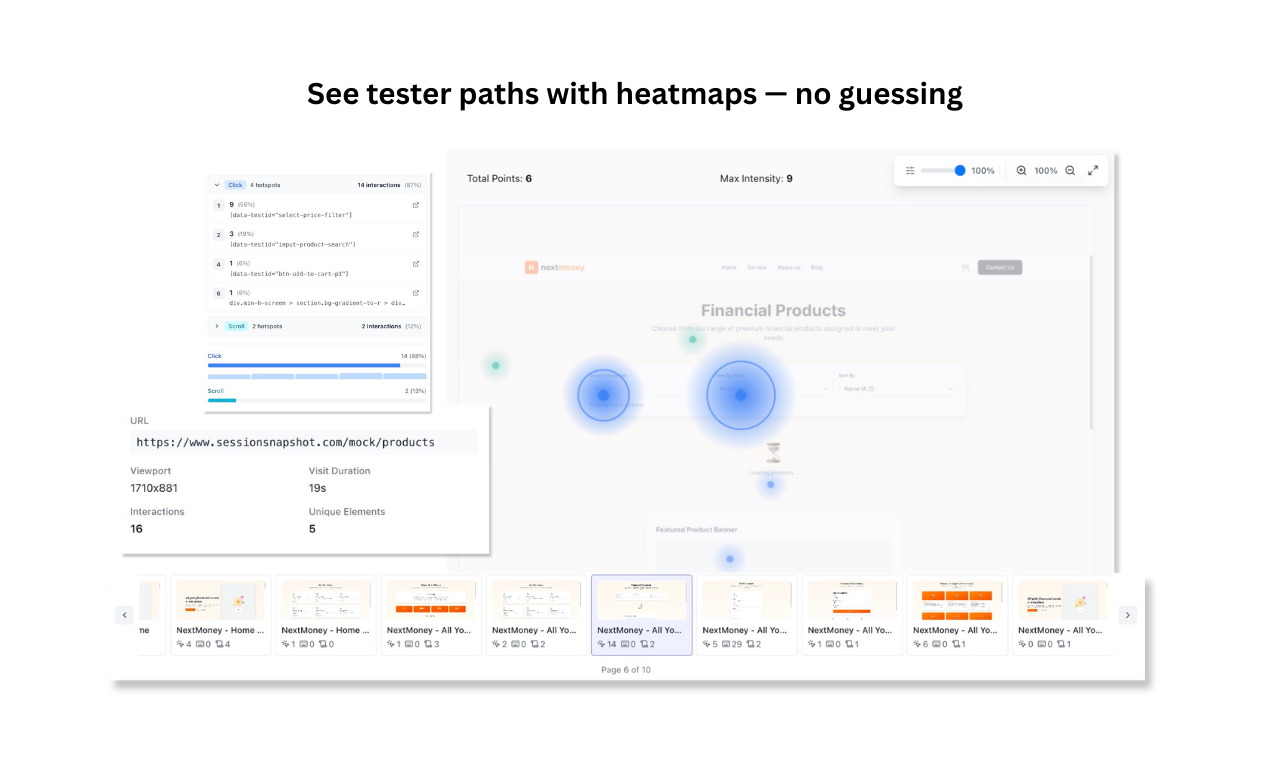Image resolution: width=1270 pixels, height=760 pixels.
Task: Open external link for select-price-filter hotspot
Action: (x=416, y=205)
